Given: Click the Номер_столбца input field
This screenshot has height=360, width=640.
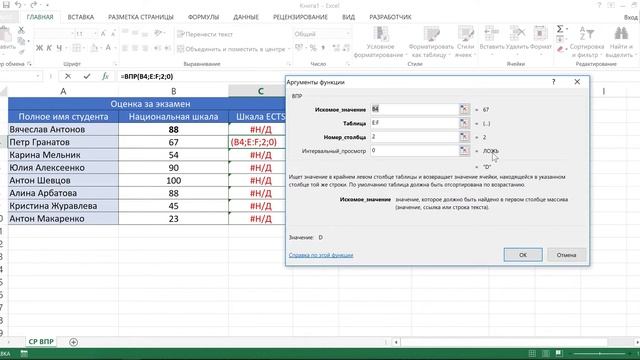Looking at the screenshot, I should 414,137.
